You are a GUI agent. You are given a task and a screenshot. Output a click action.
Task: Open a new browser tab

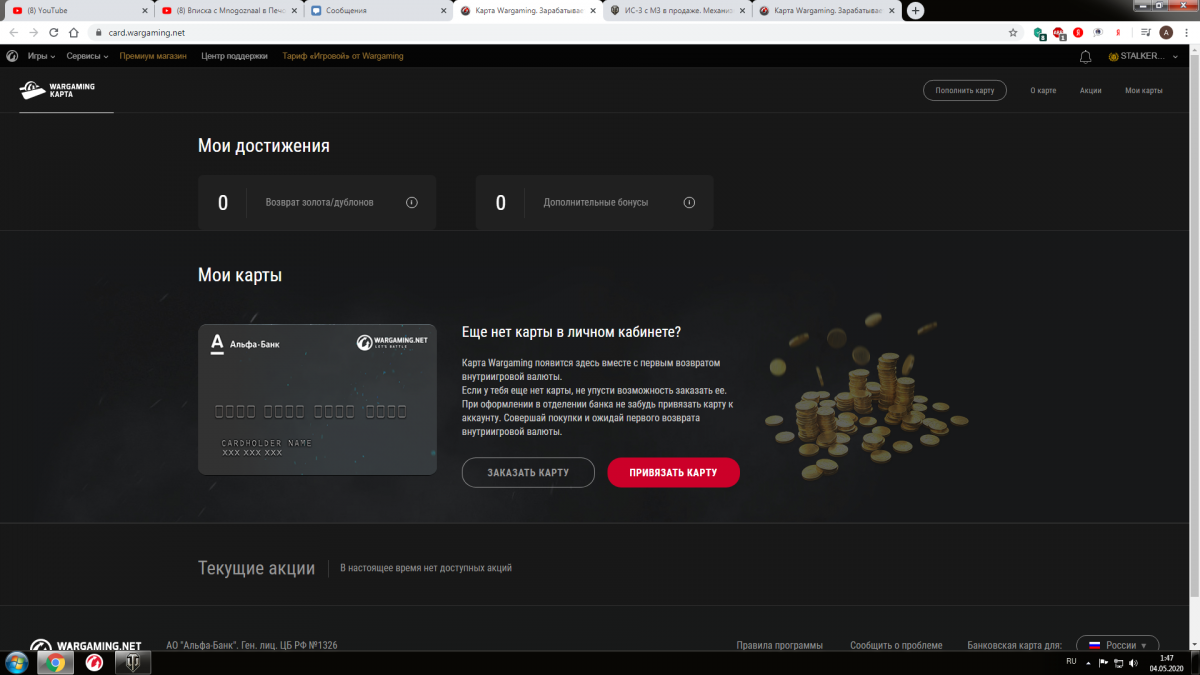pos(915,10)
